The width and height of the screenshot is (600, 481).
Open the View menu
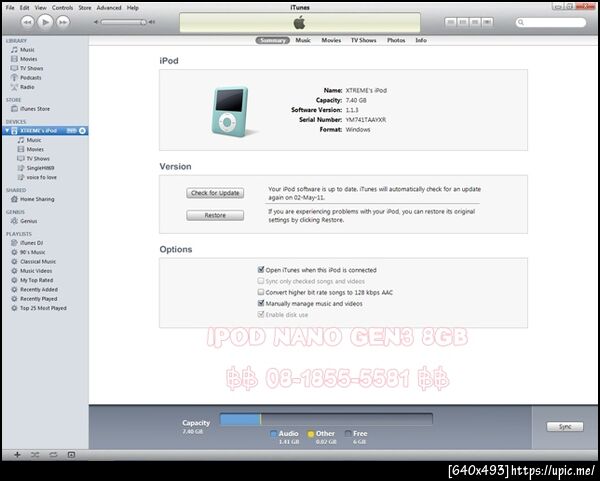41,8
